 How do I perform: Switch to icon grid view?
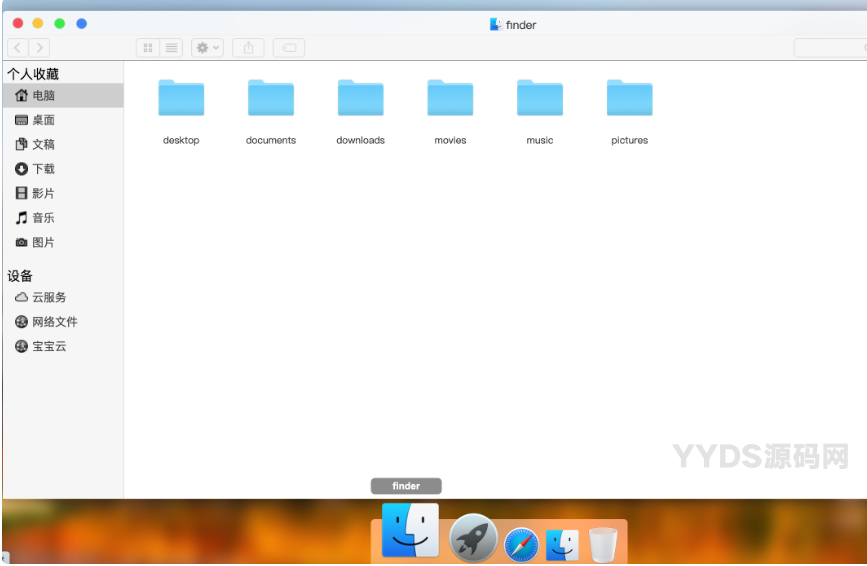[148, 48]
